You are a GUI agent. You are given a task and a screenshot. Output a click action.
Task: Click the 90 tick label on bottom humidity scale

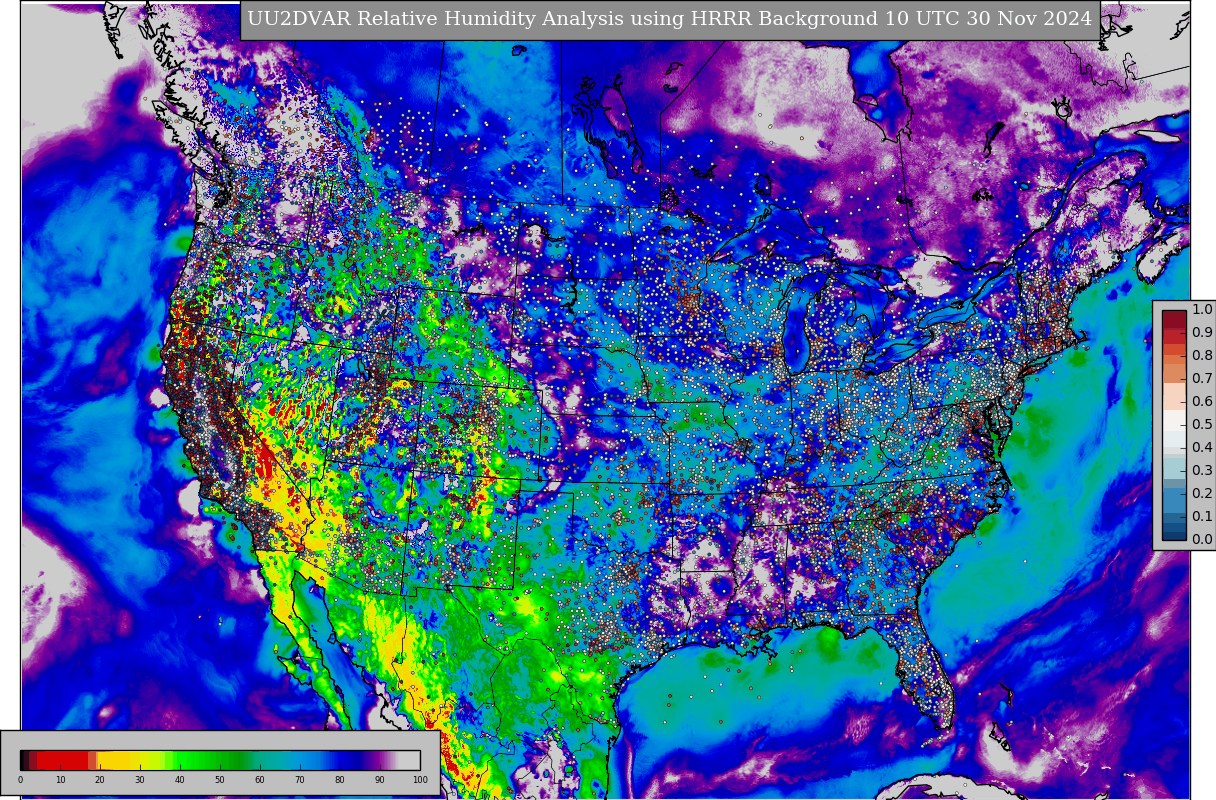pyautogui.click(x=380, y=780)
